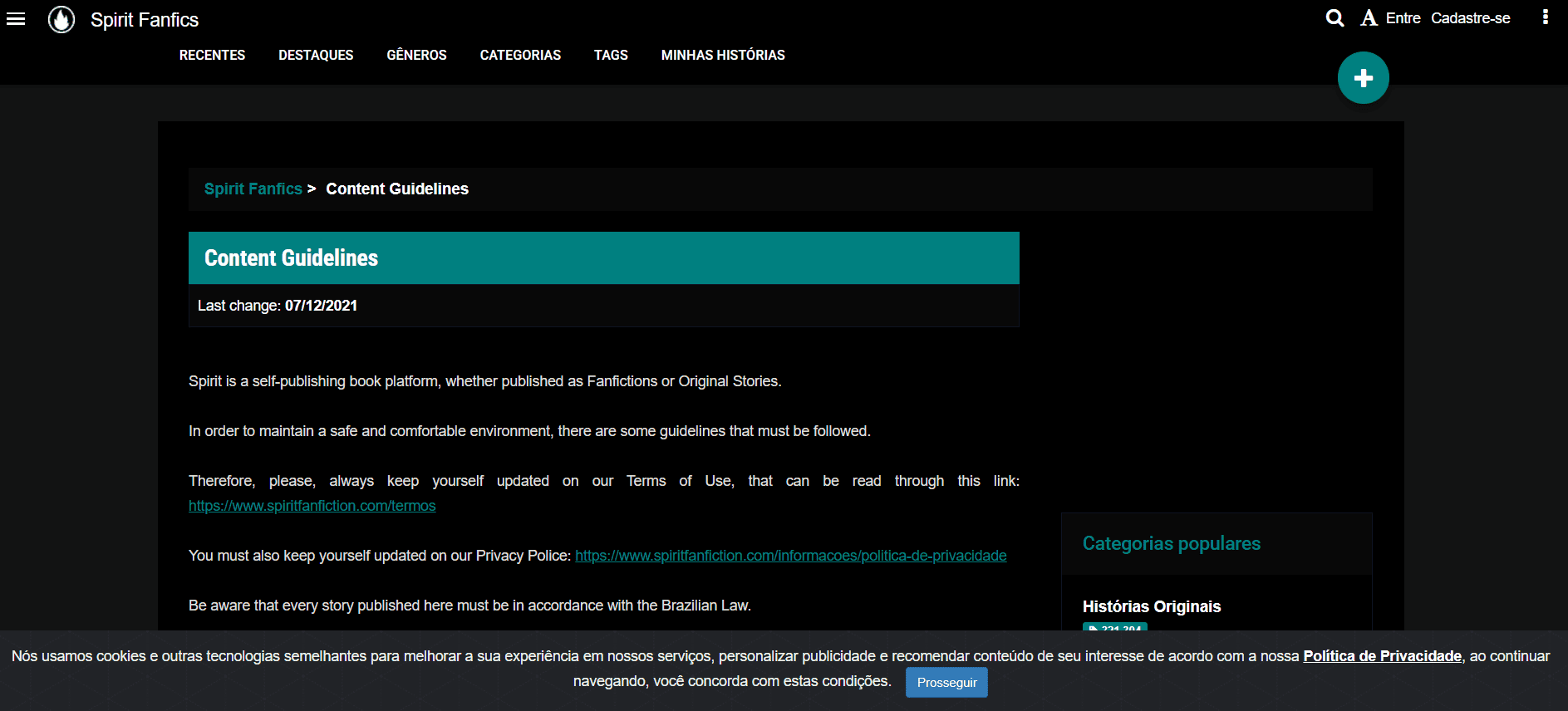Open the Tags navigation item
Screen dimensions: 1568x711
click(x=611, y=55)
